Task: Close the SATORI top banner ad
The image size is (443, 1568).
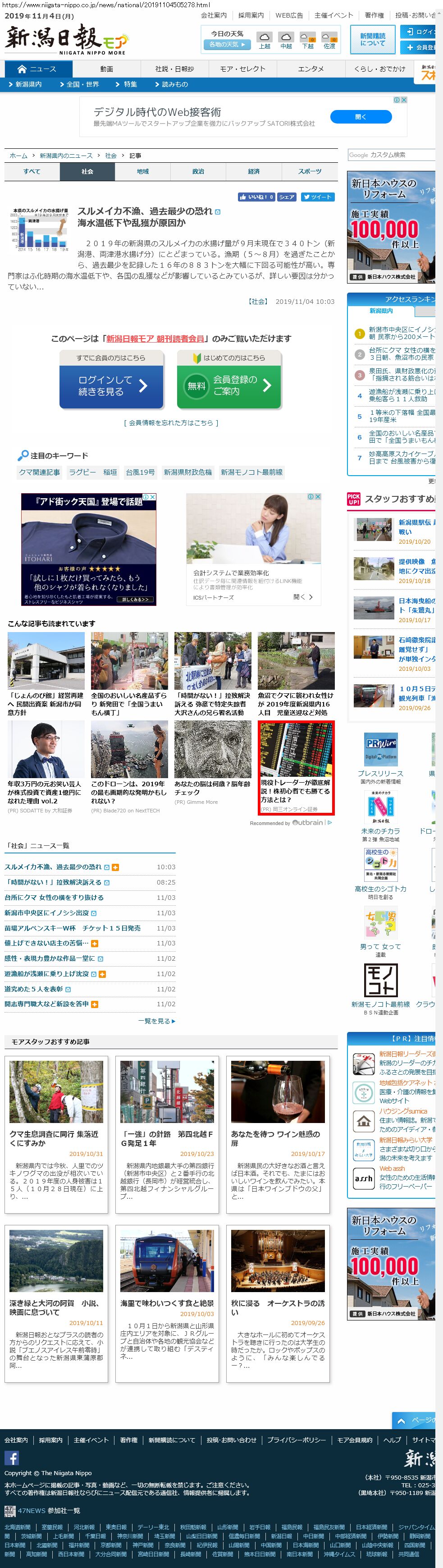Action: coord(403,100)
